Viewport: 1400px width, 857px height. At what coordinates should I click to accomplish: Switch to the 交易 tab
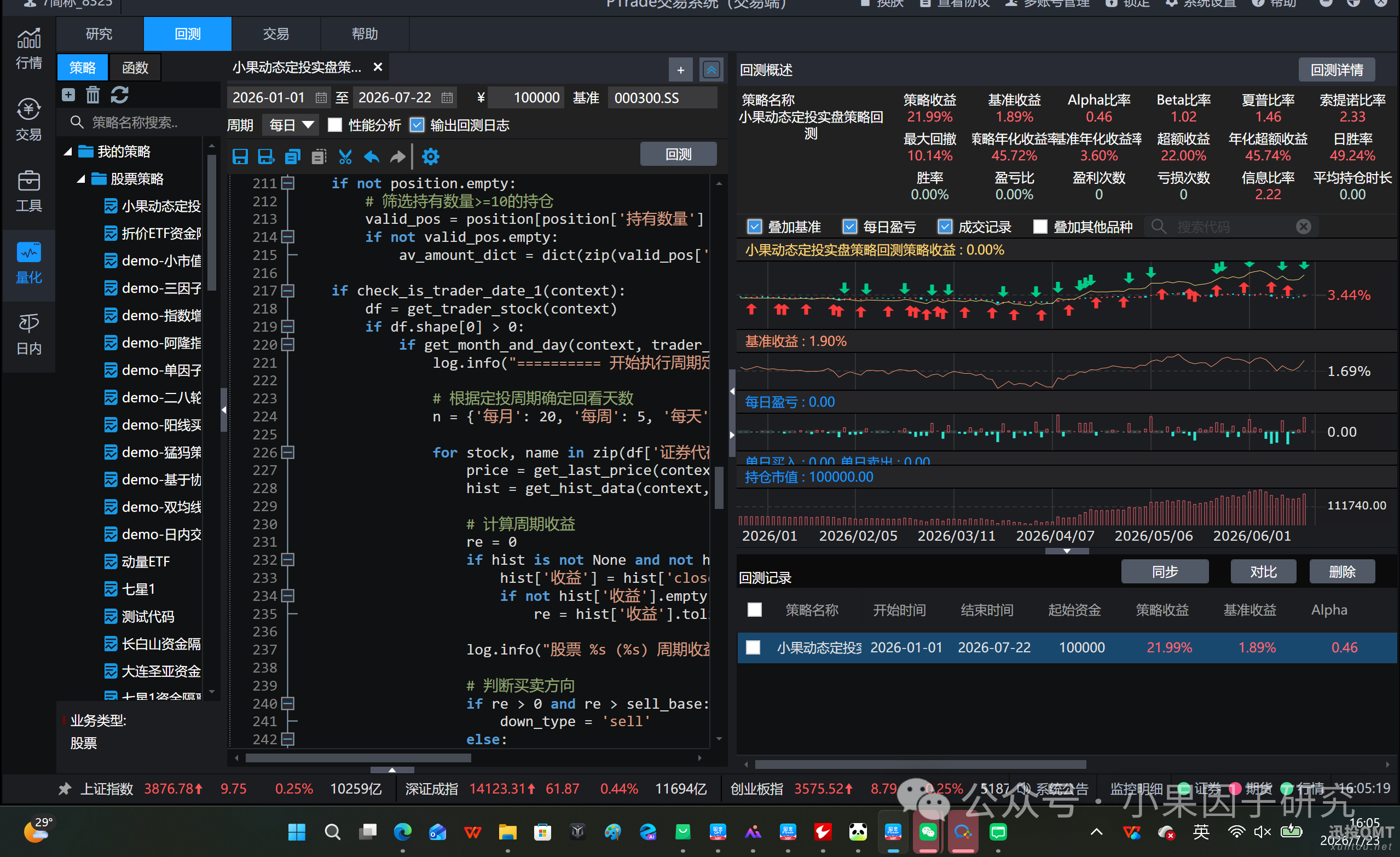pyautogui.click(x=276, y=33)
